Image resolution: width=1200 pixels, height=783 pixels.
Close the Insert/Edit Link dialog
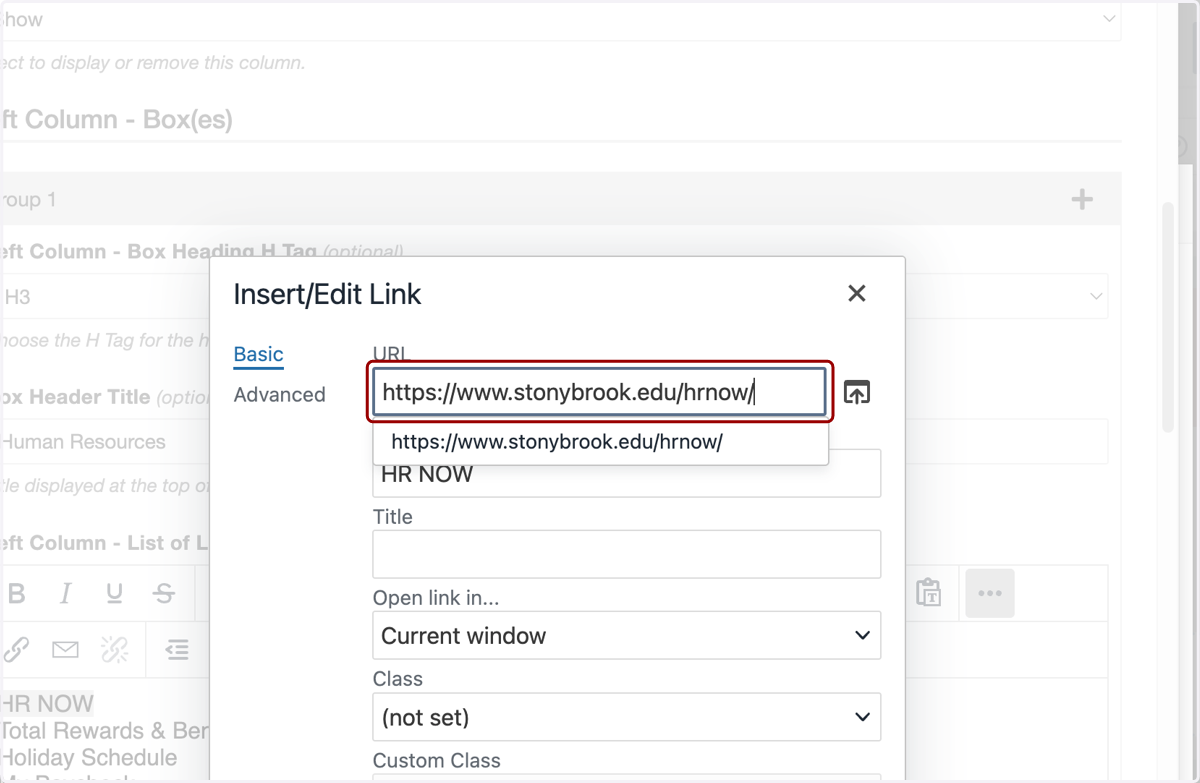click(x=856, y=293)
